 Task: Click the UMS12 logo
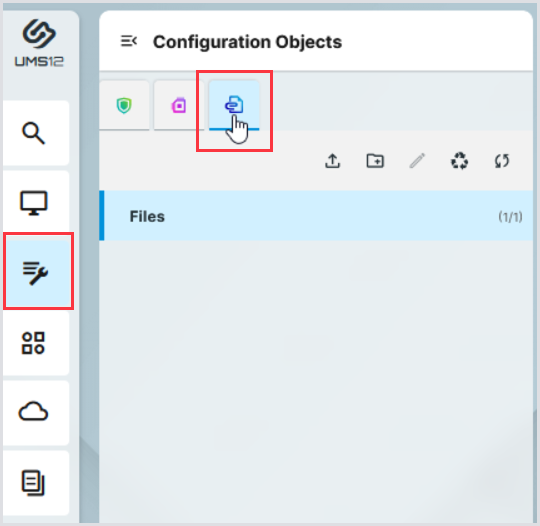tap(39, 43)
